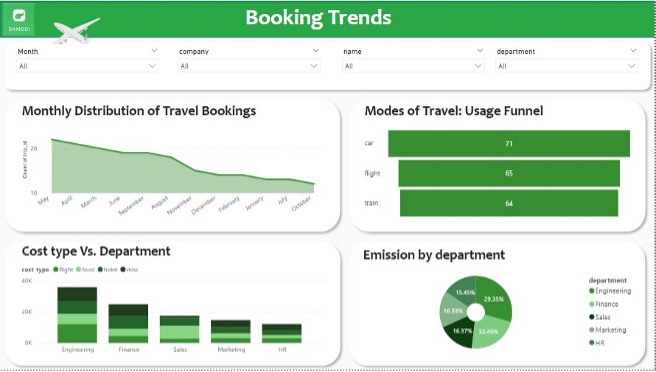The width and height of the screenshot is (656, 372).
Task: Click 'Monthly Distribution of Travel Bookings' title
Action: [x=139, y=111]
